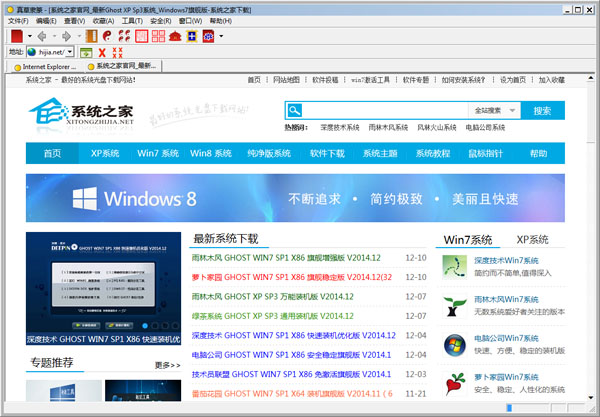The image size is (600, 417).
Task: Open the 查看(V) menu
Action: (x=74, y=21)
